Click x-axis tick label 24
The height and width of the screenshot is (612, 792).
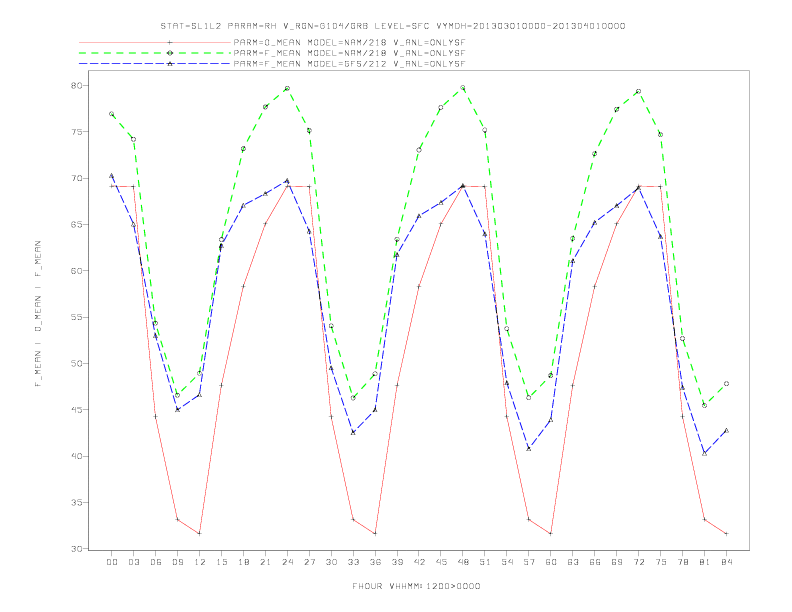coord(287,562)
